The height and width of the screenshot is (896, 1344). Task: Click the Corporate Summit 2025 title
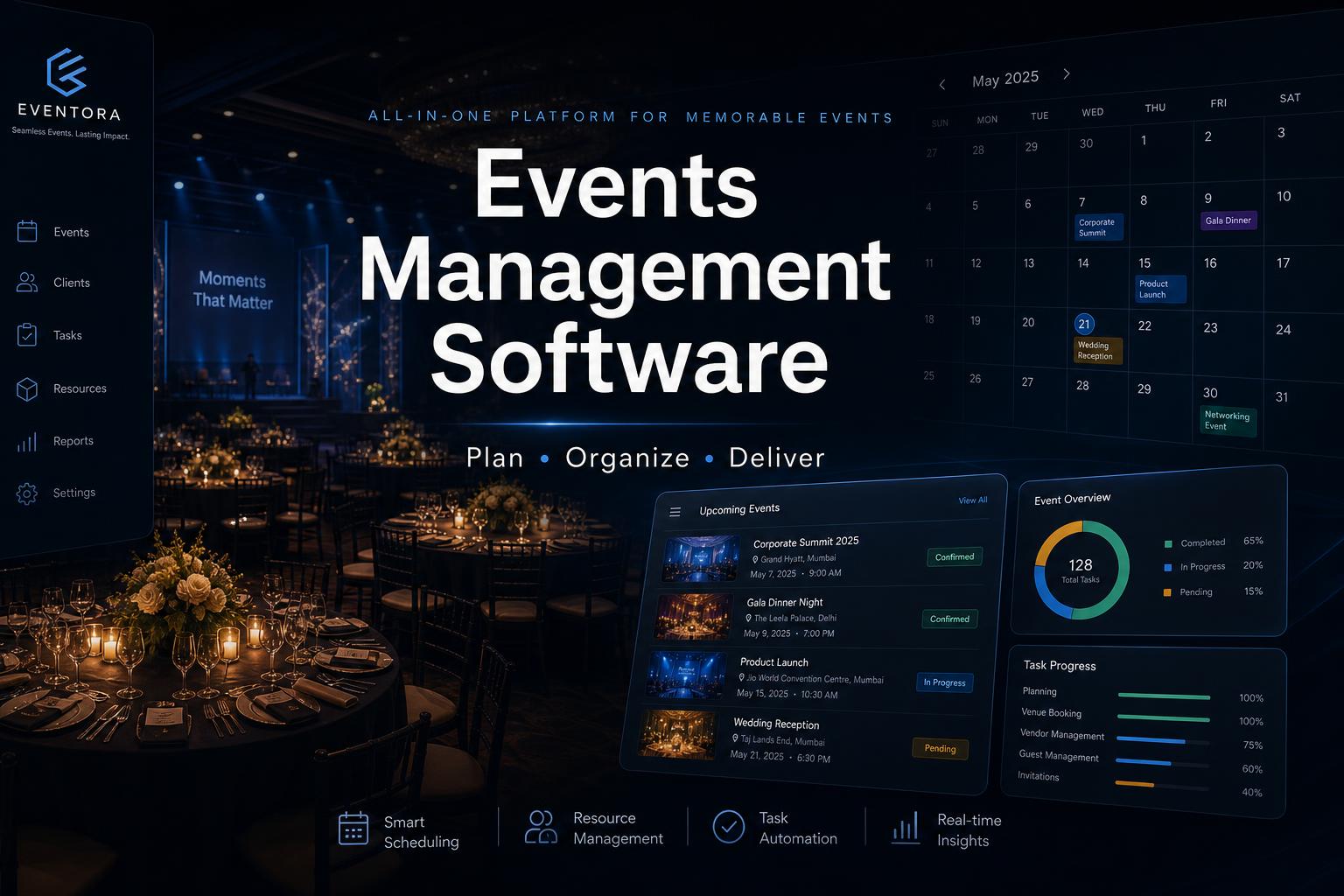tap(806, 542)
